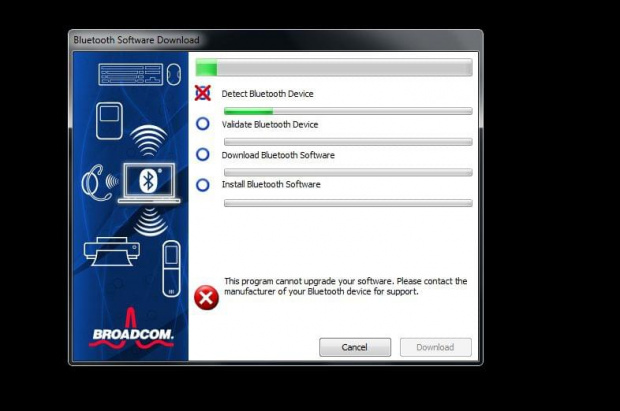This screenshot has width=620, height=411.
Task: Click the mouse illustration next to the keyboard
Action: point(174,75)
